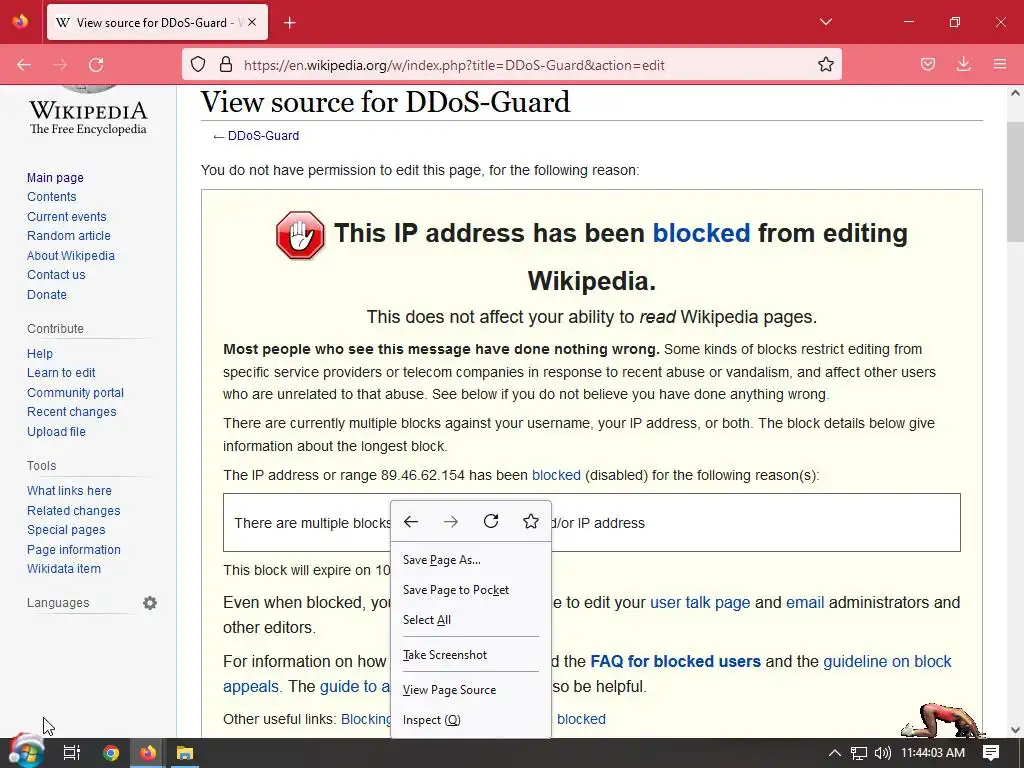Open Current events in sidebar
Screen dimensions: 1024x768
pyautogui.click(x=67, y=217)
